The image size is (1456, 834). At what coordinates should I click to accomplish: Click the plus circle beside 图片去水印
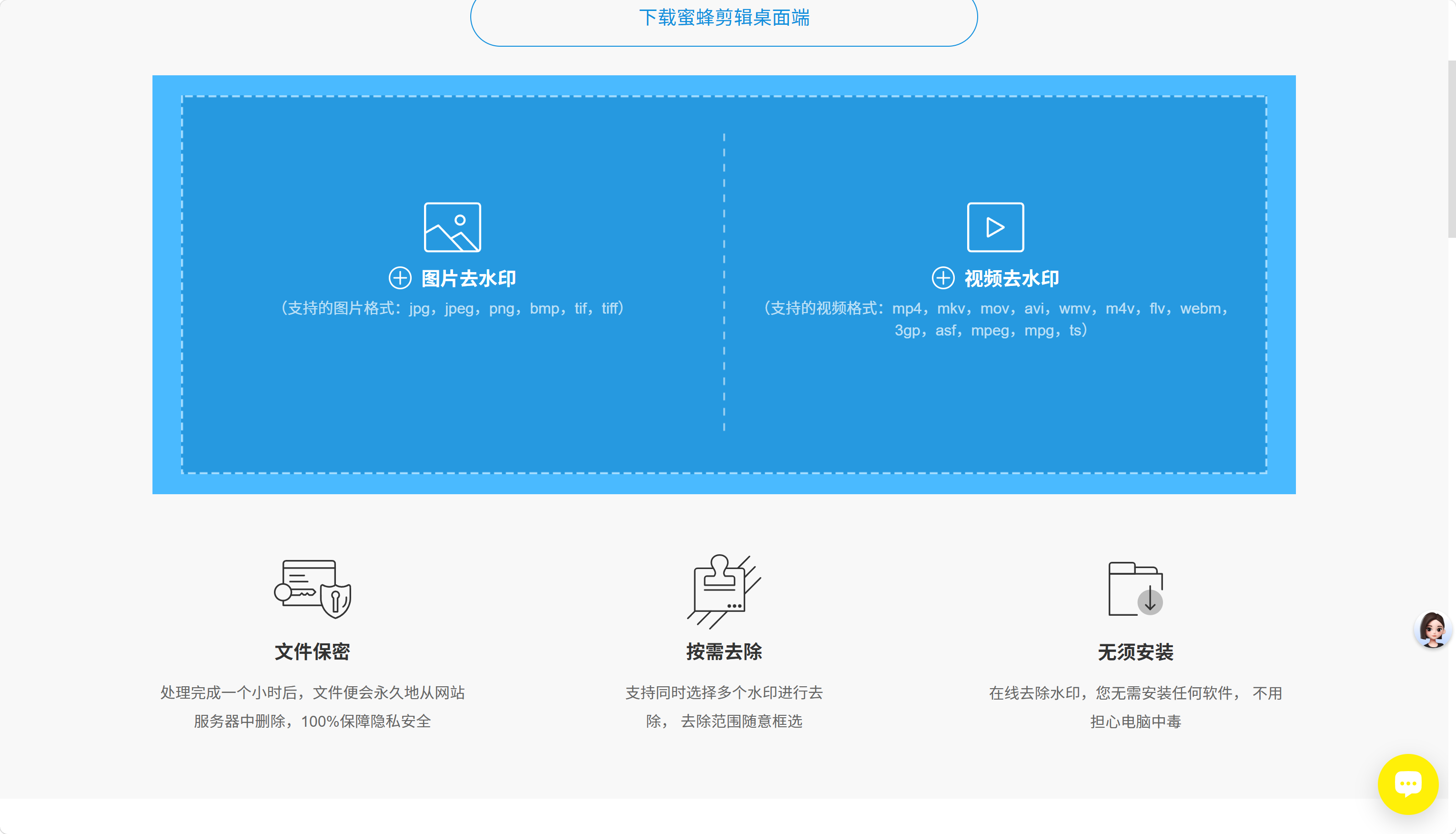[400, 278]
